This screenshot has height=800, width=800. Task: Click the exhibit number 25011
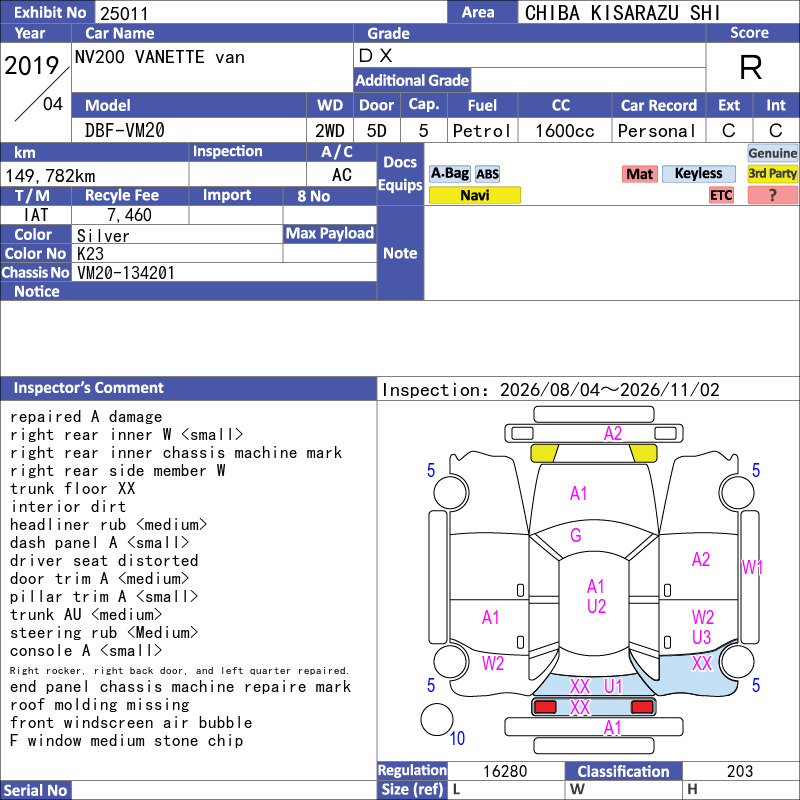[x=124, y=13]
